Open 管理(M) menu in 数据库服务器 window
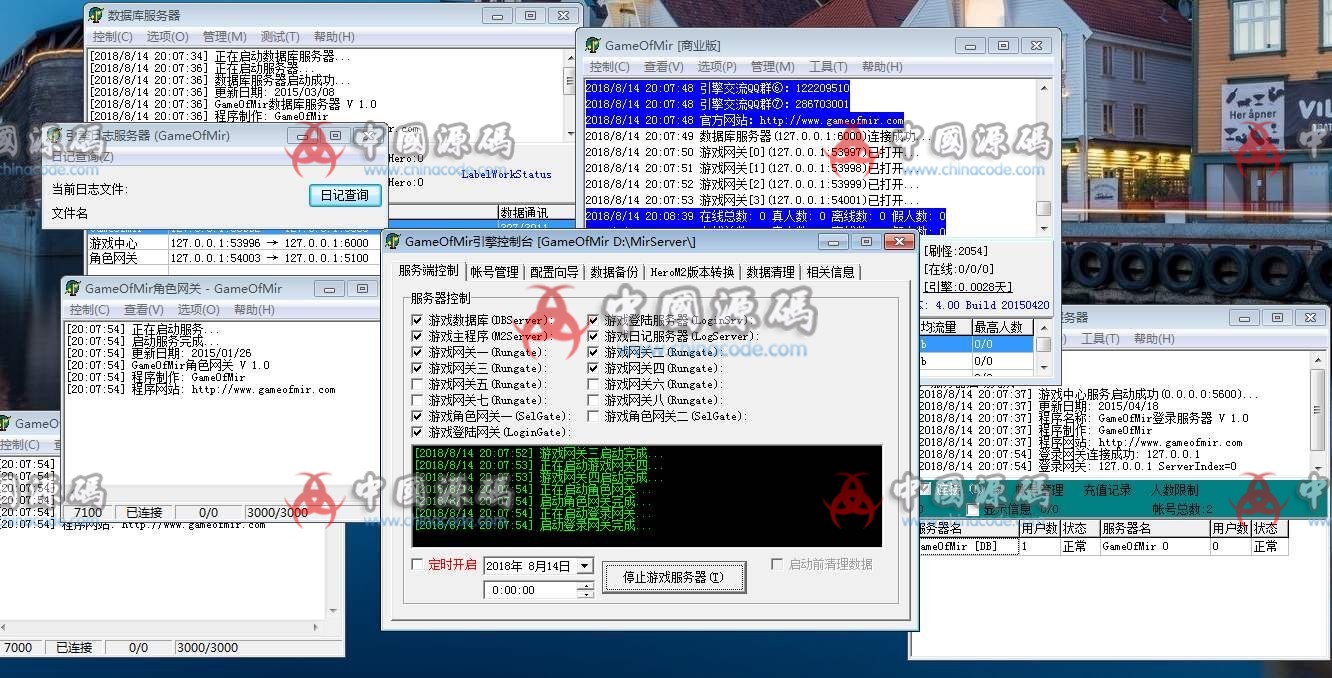 click(224, 37)
